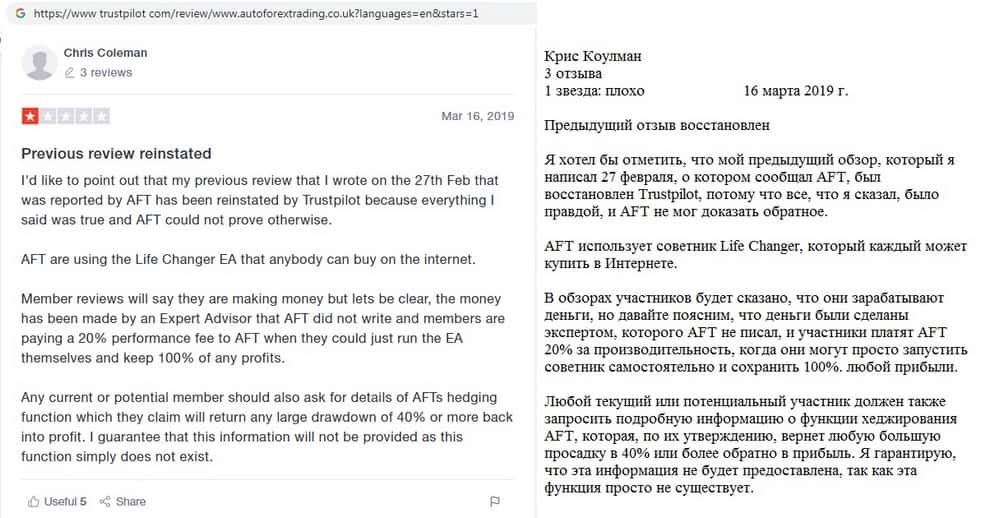1000x518 pixels.
Task: Open the "3 reviews" link under the name
Action: click(106, 73)
